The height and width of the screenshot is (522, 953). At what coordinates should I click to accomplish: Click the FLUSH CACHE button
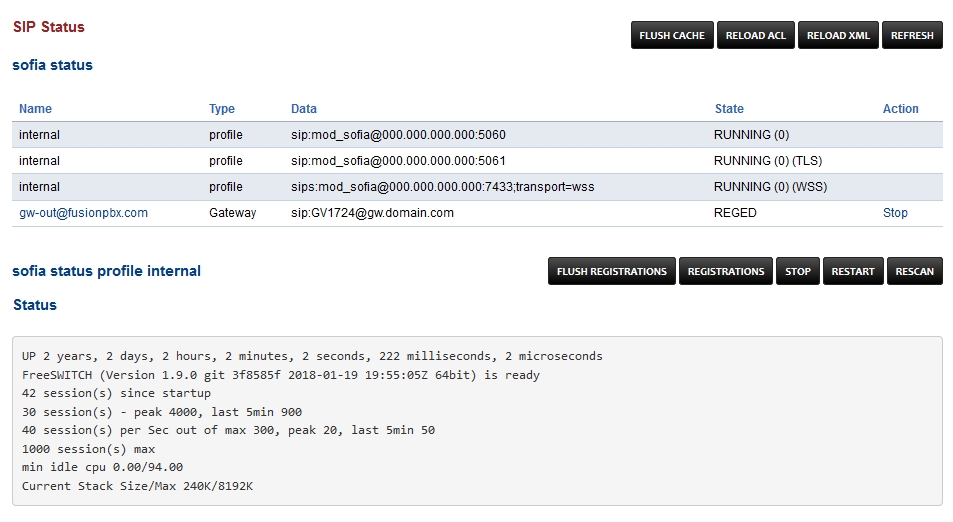point(672,35)
